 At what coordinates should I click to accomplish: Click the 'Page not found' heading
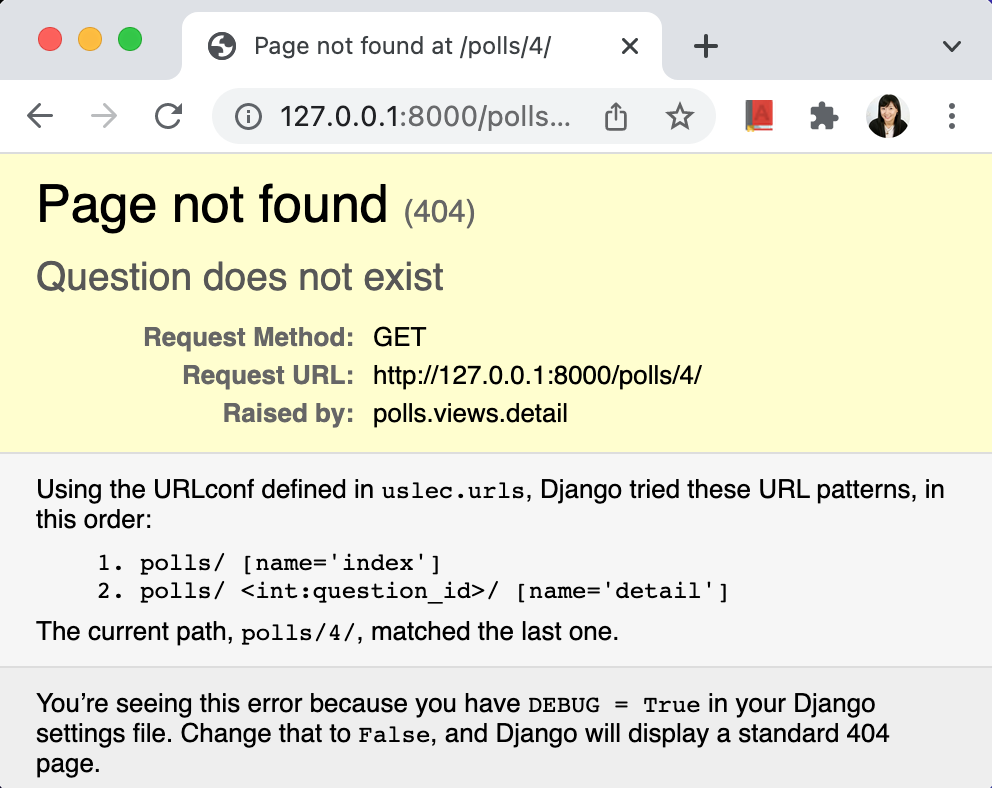[212, 205]
